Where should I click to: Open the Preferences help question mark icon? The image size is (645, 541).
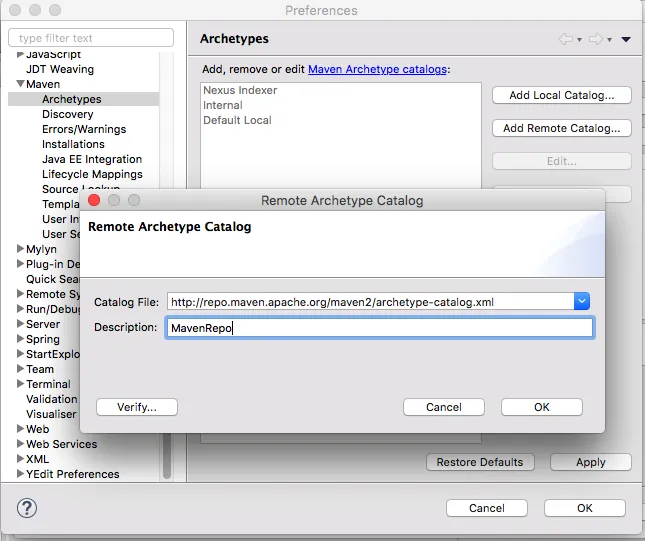(x=27, y=508)
